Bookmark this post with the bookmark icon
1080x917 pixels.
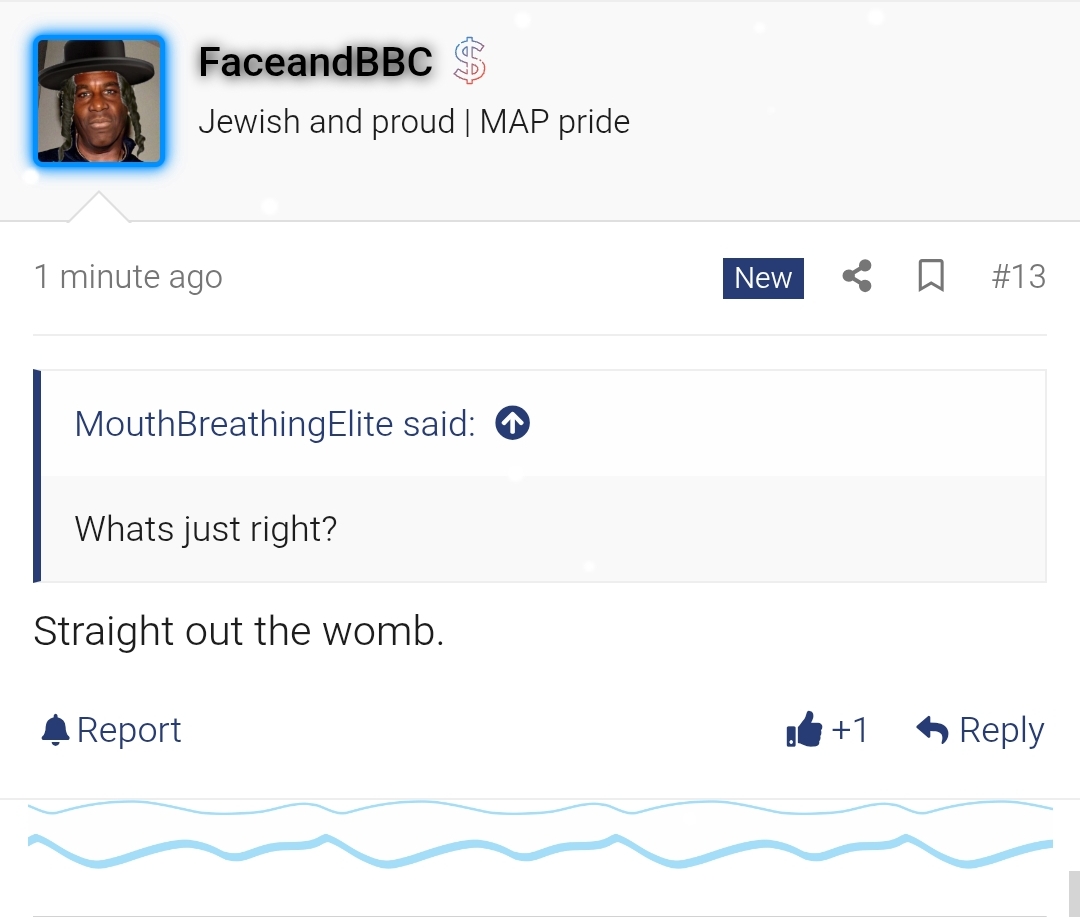[931, 276]
